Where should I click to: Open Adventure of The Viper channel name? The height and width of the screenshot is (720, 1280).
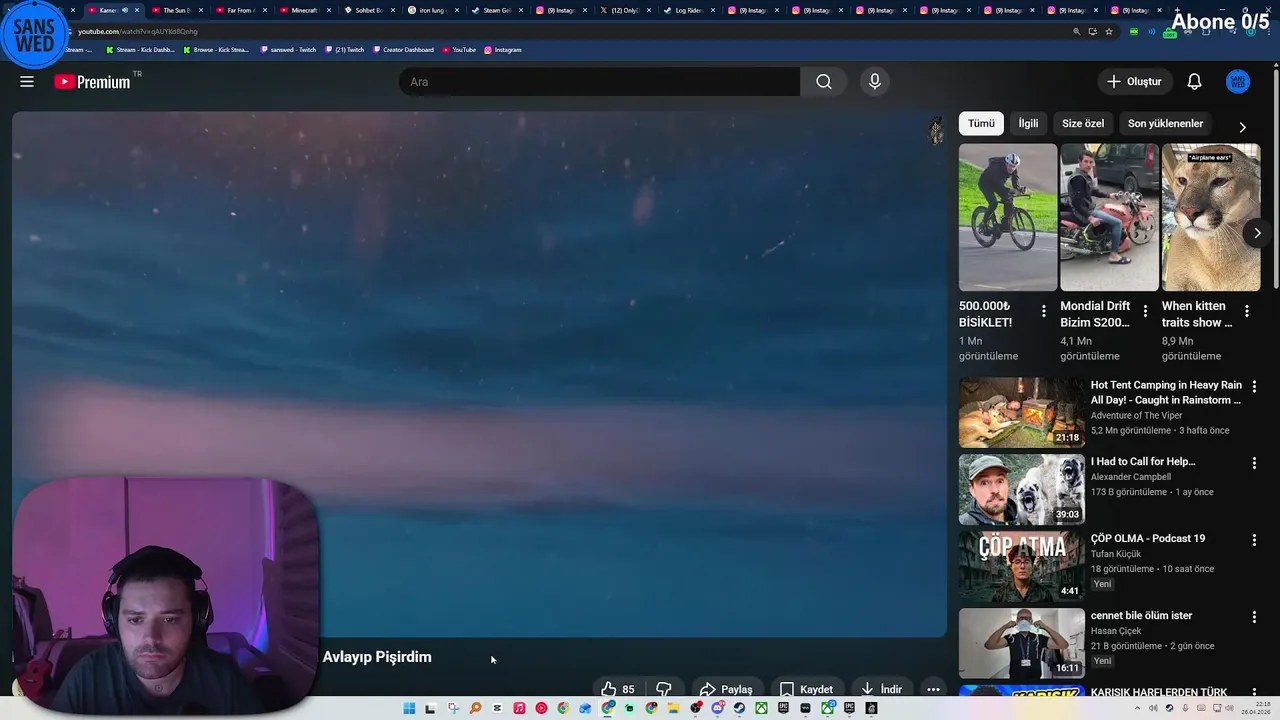coord(1136,415)
